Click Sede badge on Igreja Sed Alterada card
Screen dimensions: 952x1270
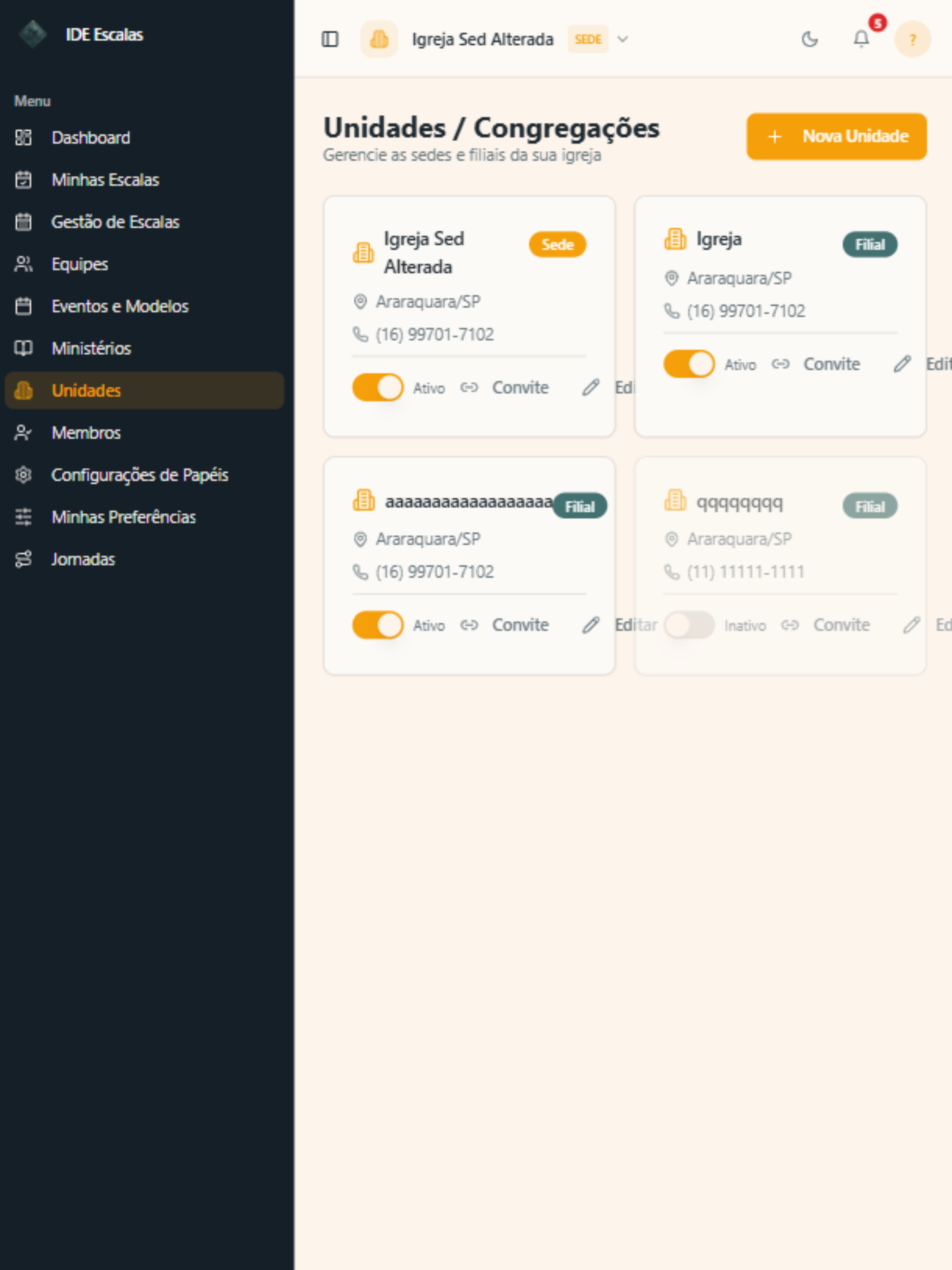tap(557, 245)
